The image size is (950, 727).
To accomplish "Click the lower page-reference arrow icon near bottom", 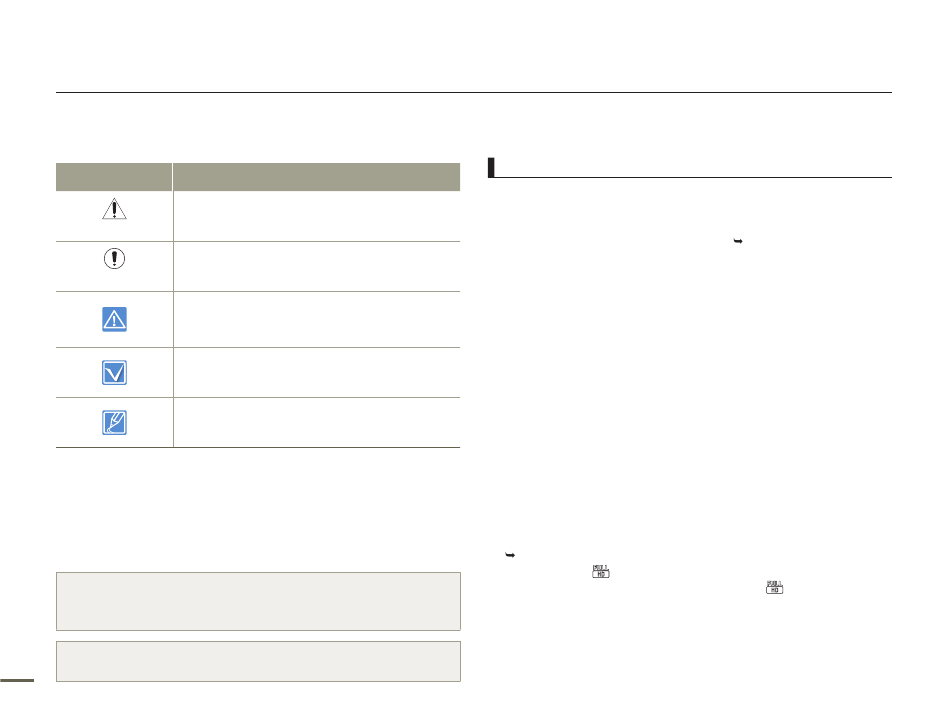I will pos(510,555).
